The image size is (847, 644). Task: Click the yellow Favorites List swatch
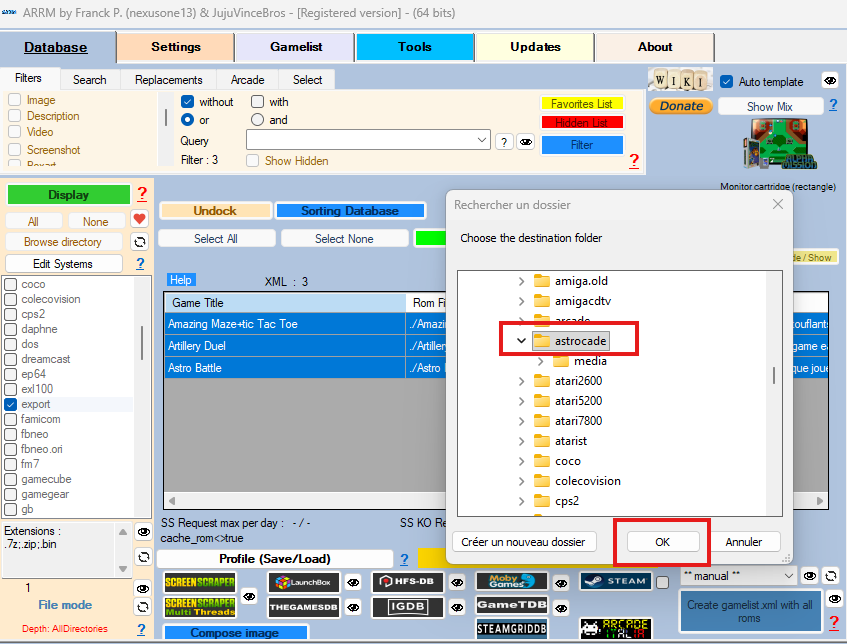tap(581, 104)
